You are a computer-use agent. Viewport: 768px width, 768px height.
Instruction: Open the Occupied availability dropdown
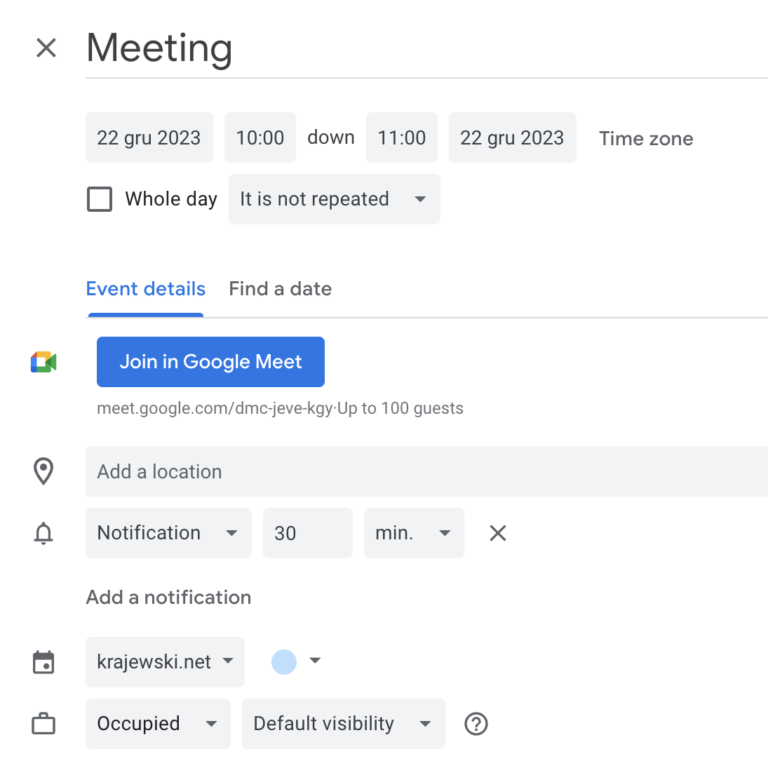click(x=158, y=723)
